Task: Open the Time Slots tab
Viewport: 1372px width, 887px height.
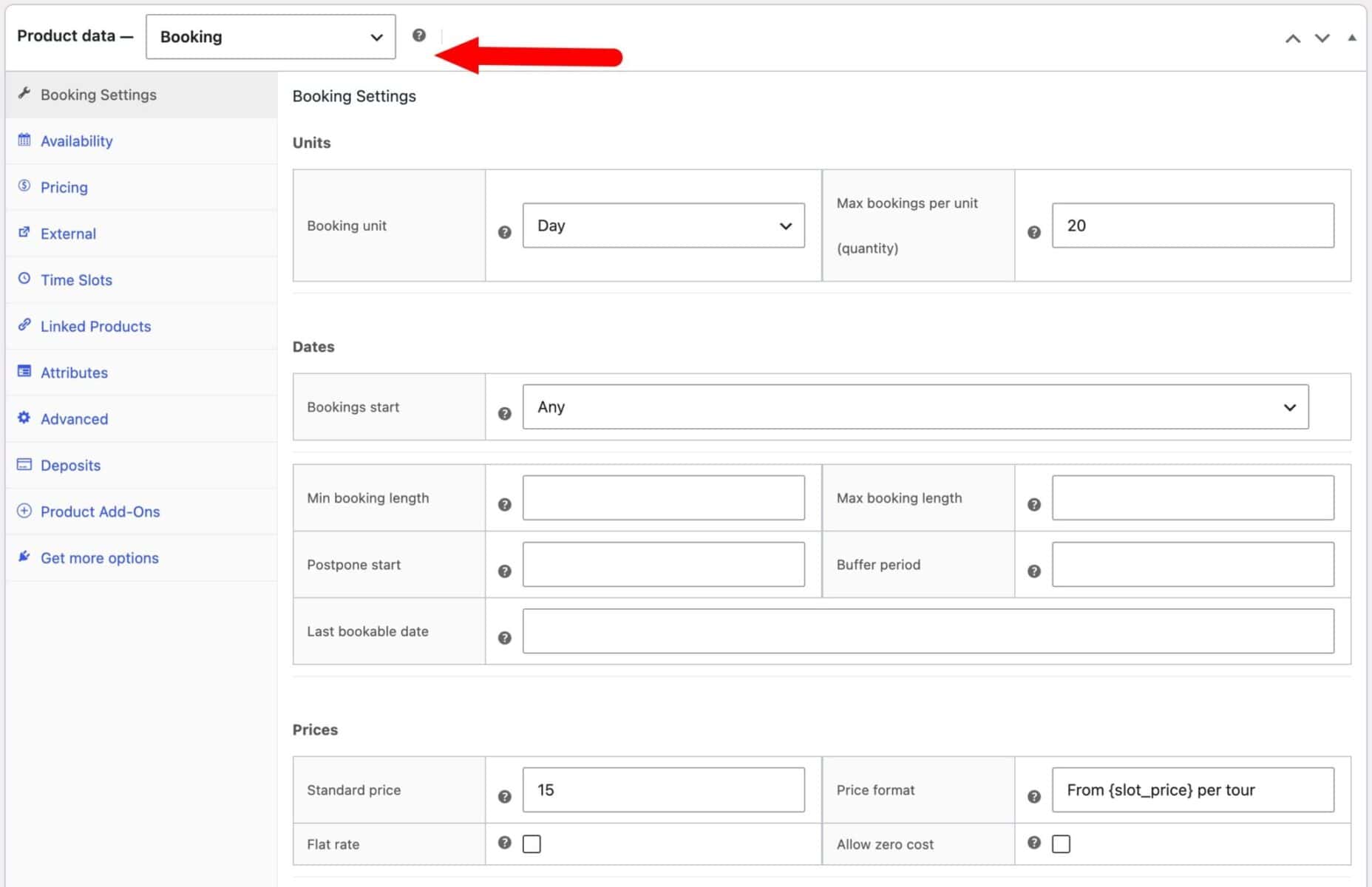Action: pyautogui.click(x=141, y=280)
